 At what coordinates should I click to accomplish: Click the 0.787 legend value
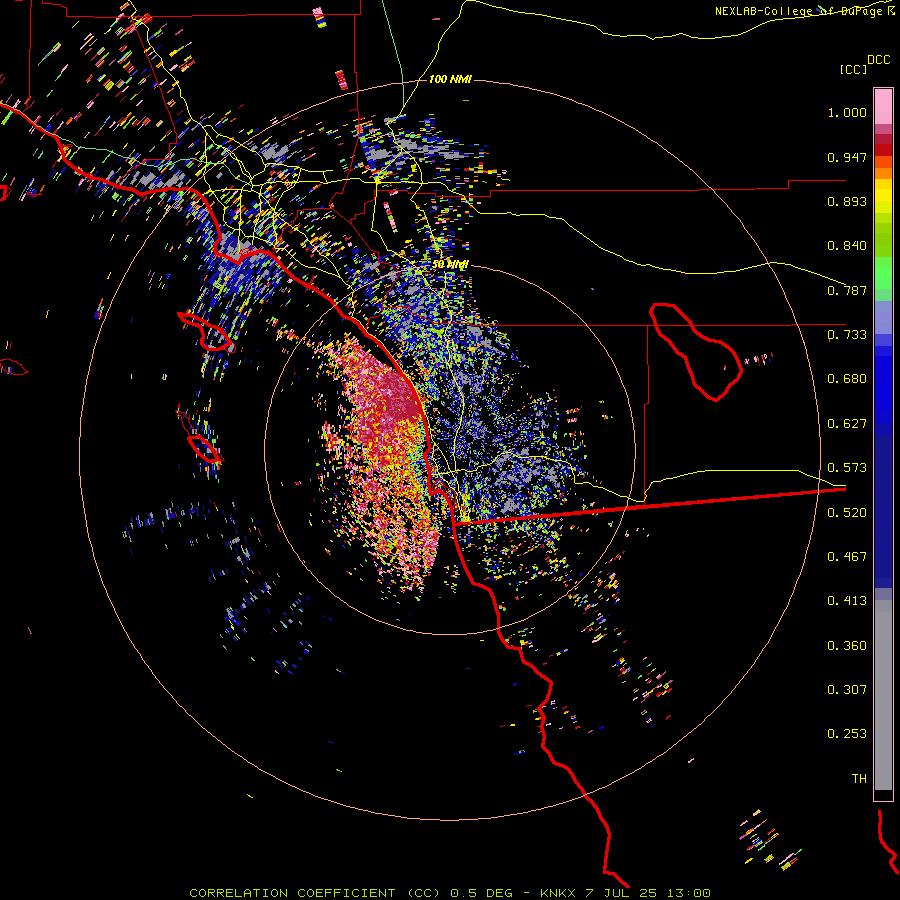[847, 290]
